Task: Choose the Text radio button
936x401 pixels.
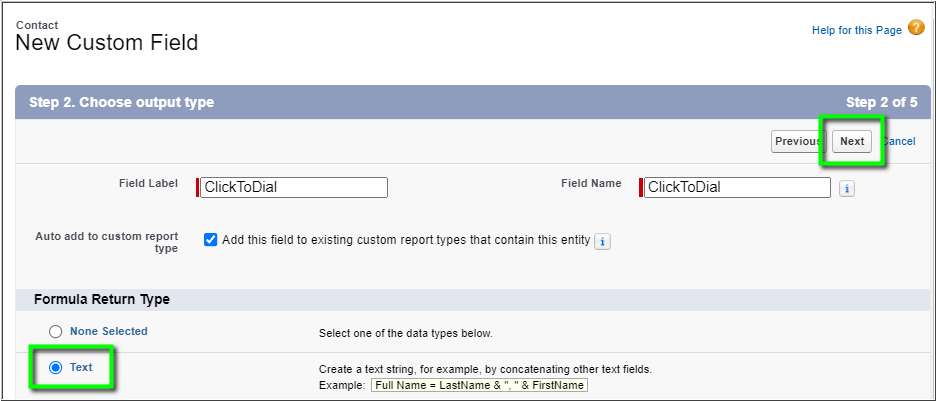Action: pyautogui.click(x=56, y=368)
